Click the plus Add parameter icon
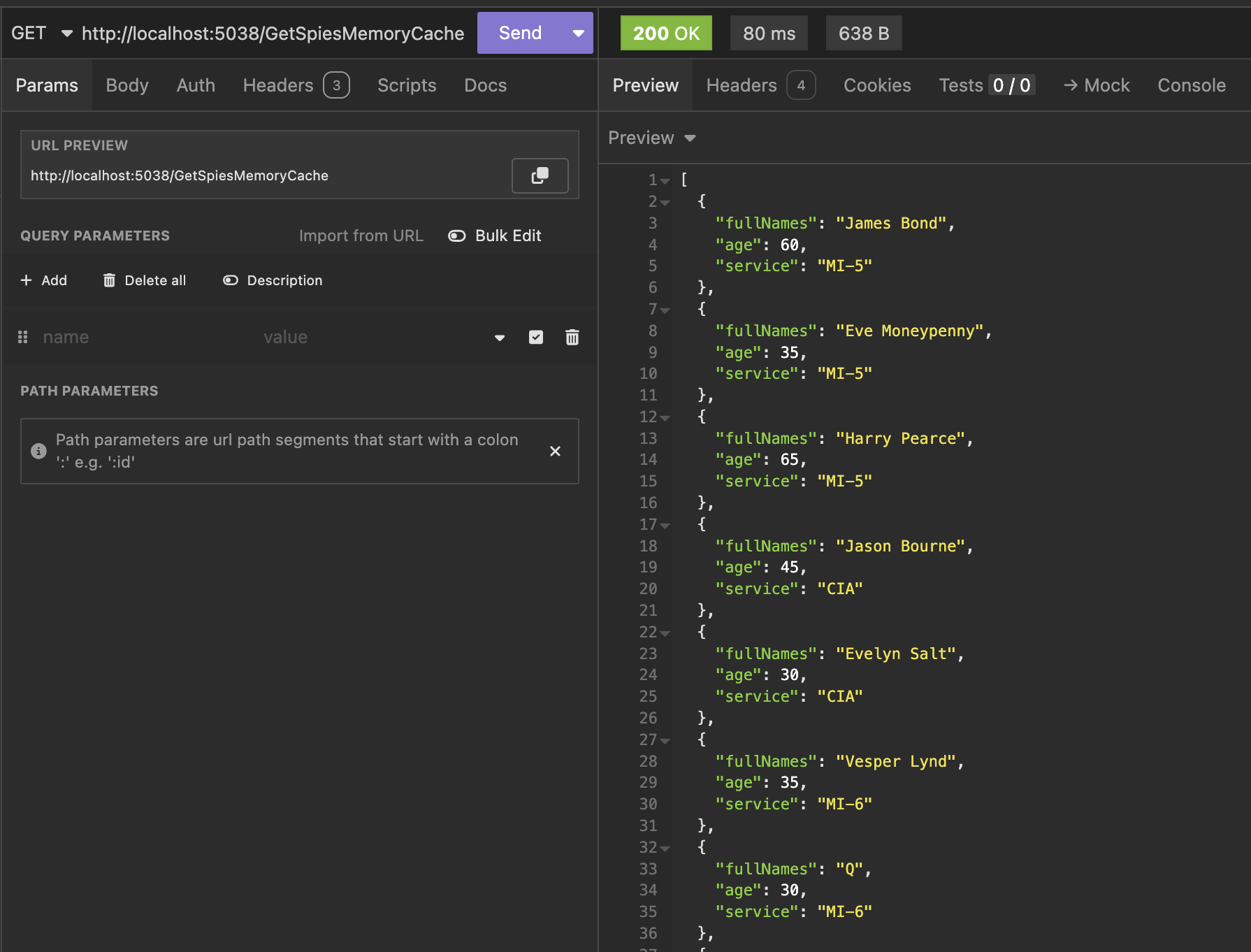This screenshot has width=1251, height=952. click(x=27, y=280)
